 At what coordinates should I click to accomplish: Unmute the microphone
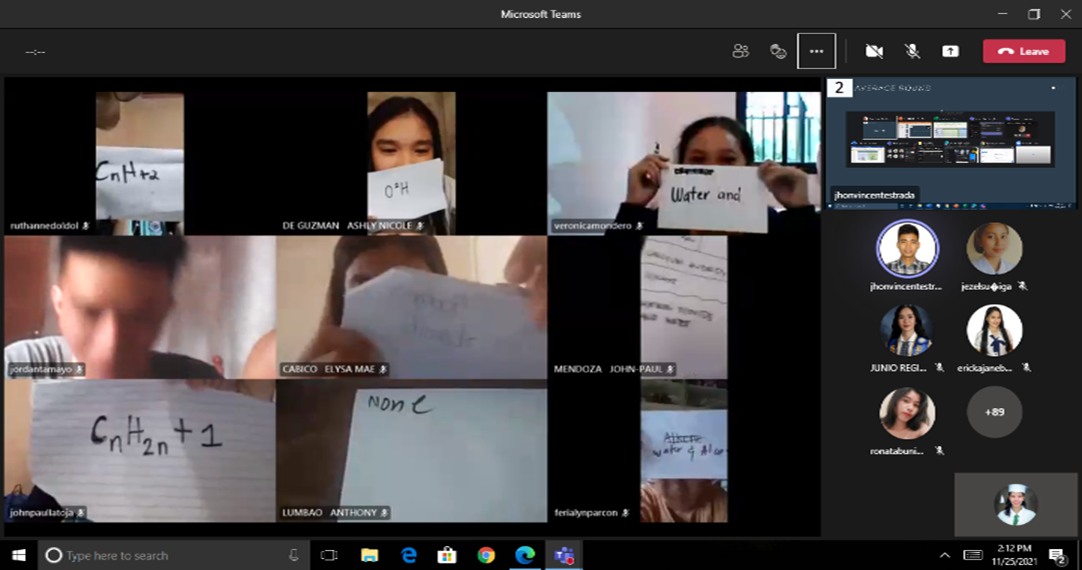pyautogui.click(x=912, y=51)
